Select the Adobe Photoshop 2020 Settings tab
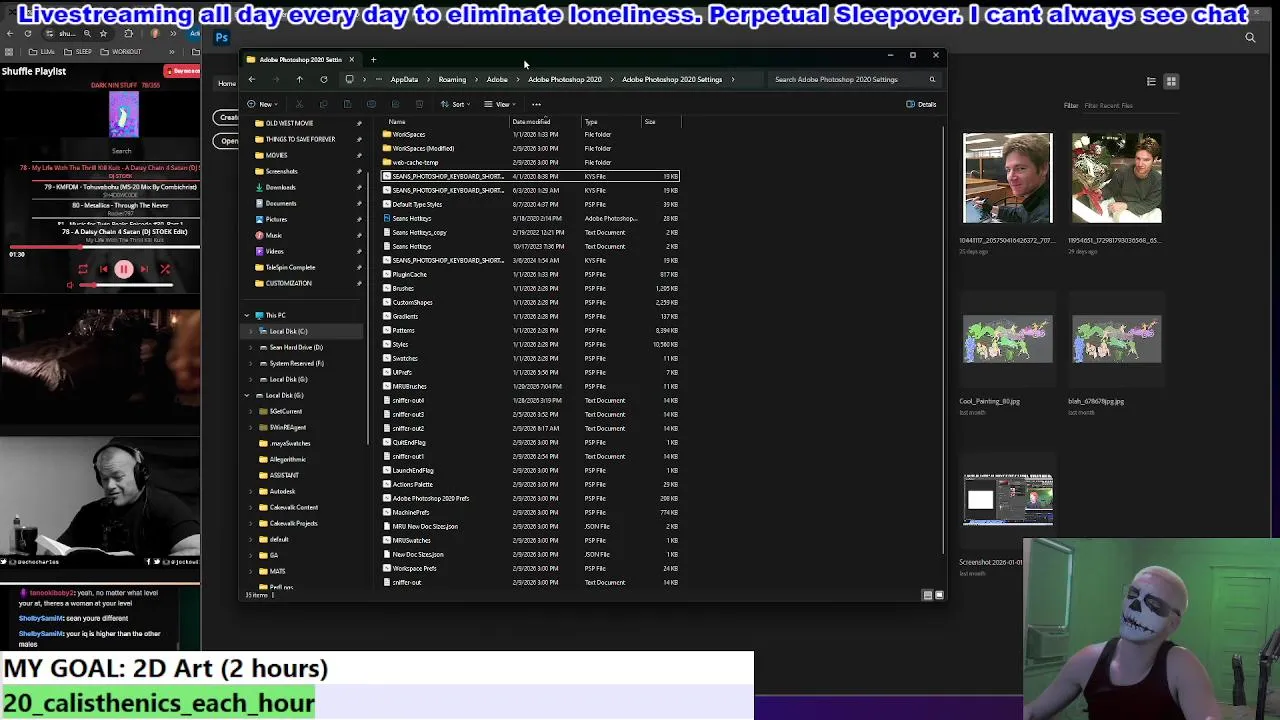Image resolution: width=1280 pixels, height=720 pixels. pyautogui.click(x=300, y=59)
